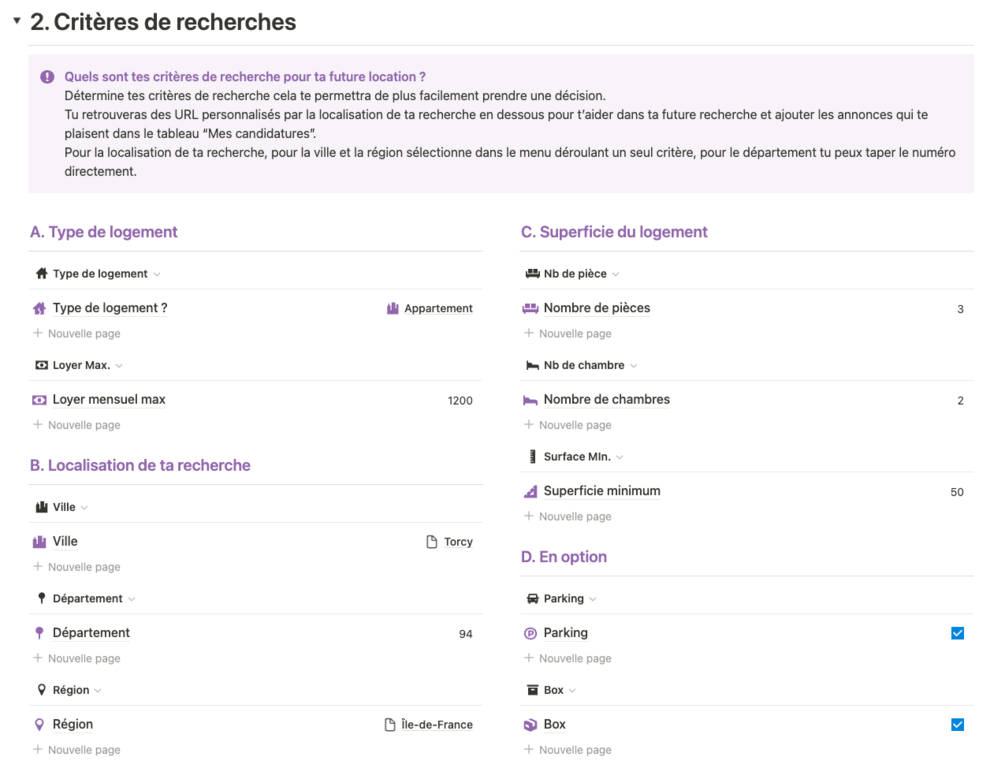Click the sofa icon beside Nombre de pièces
Viewport: 1005px width, 768px height.
pos(530,309)
